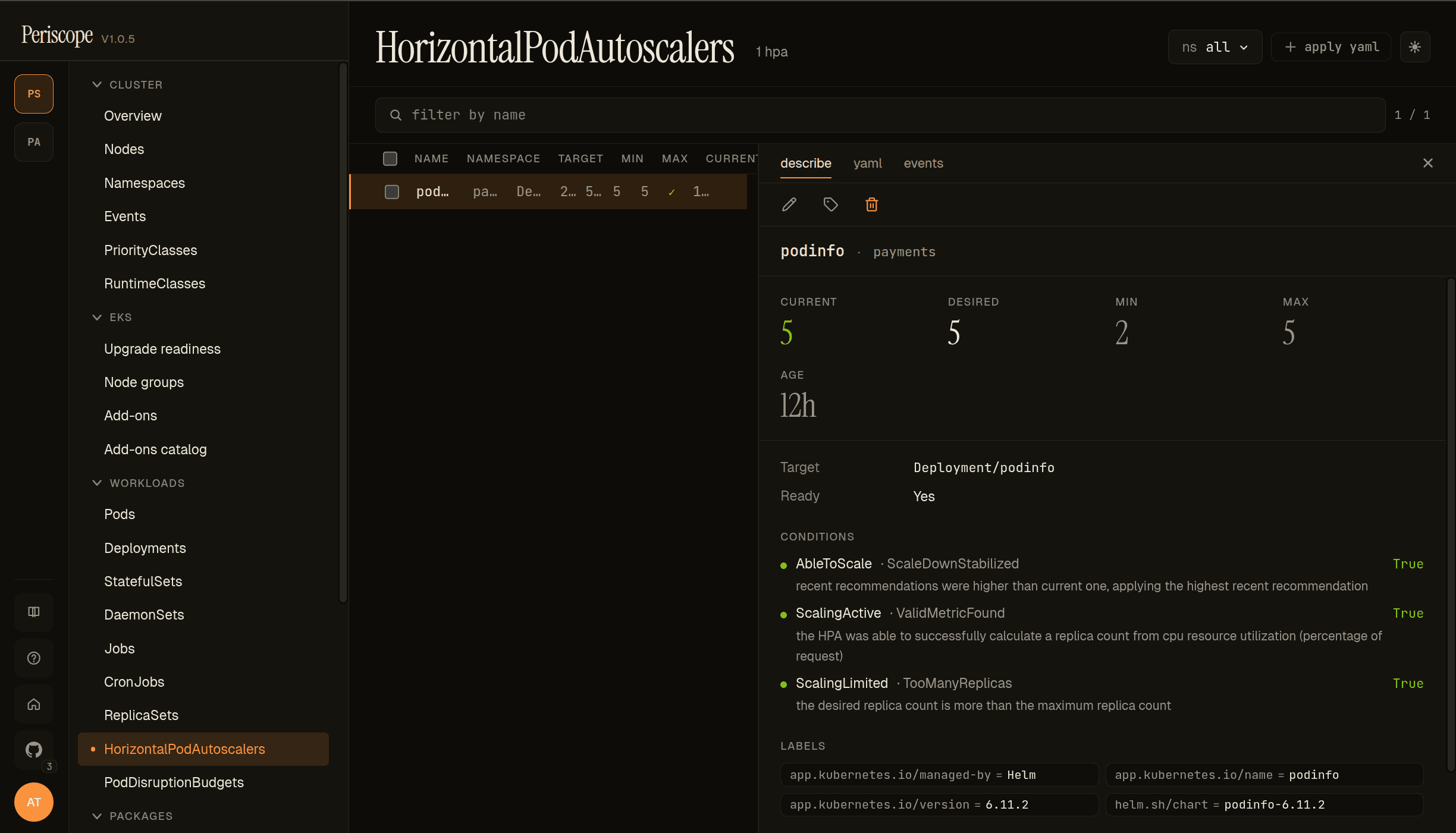
Task: Sort by the TARGET column header
Action: [580, 159]
